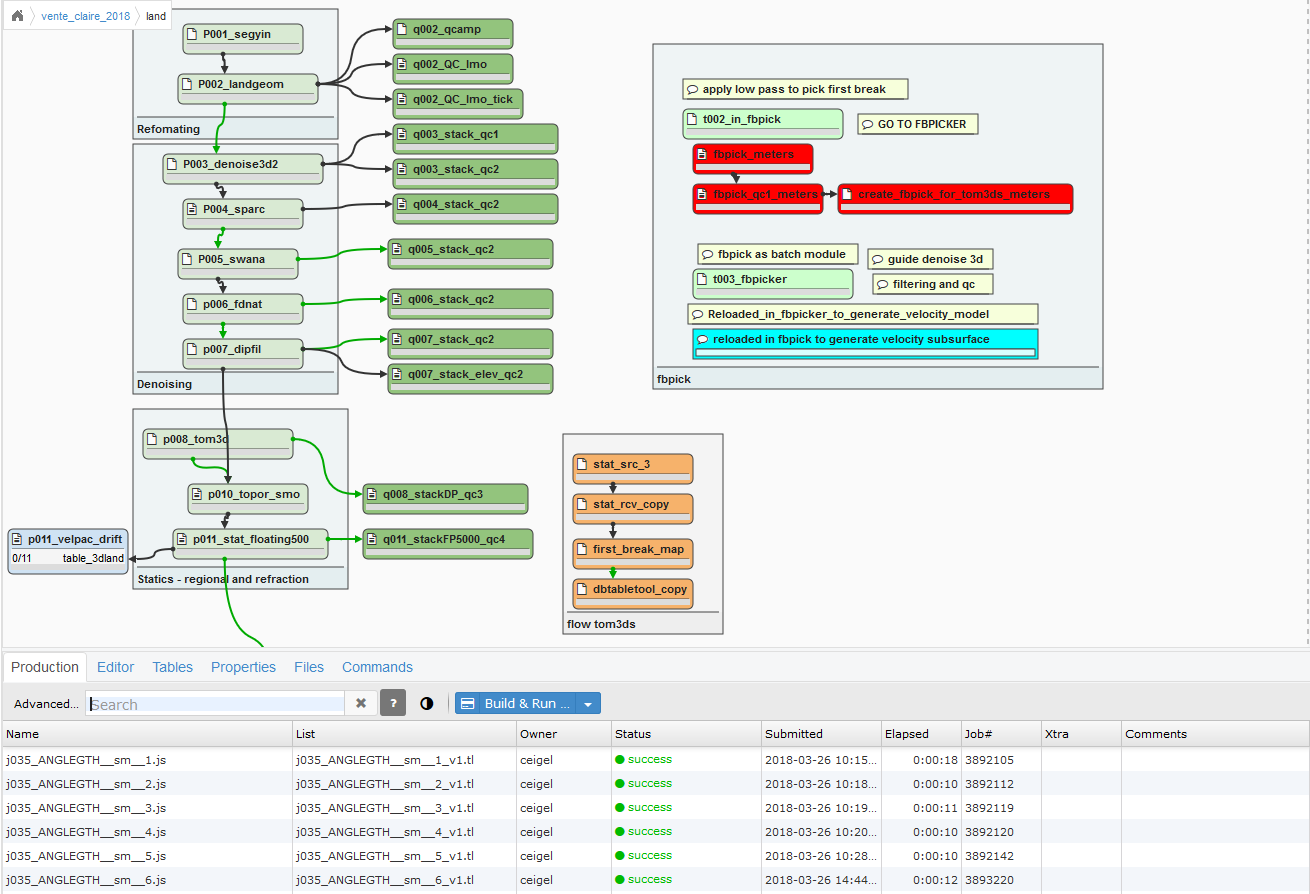
Task: Click Advanced... search options
Action: 45,704
